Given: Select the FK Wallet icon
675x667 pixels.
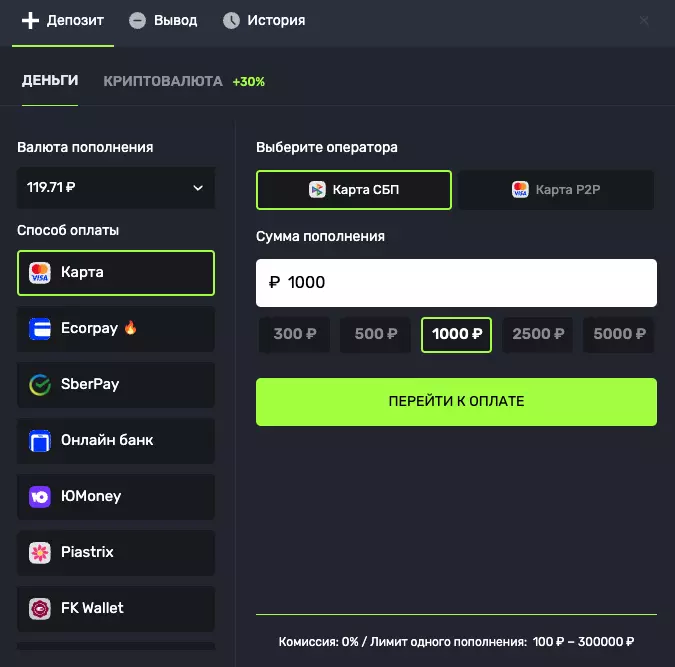Looking at the screenshot, I should tap(40, 608).
